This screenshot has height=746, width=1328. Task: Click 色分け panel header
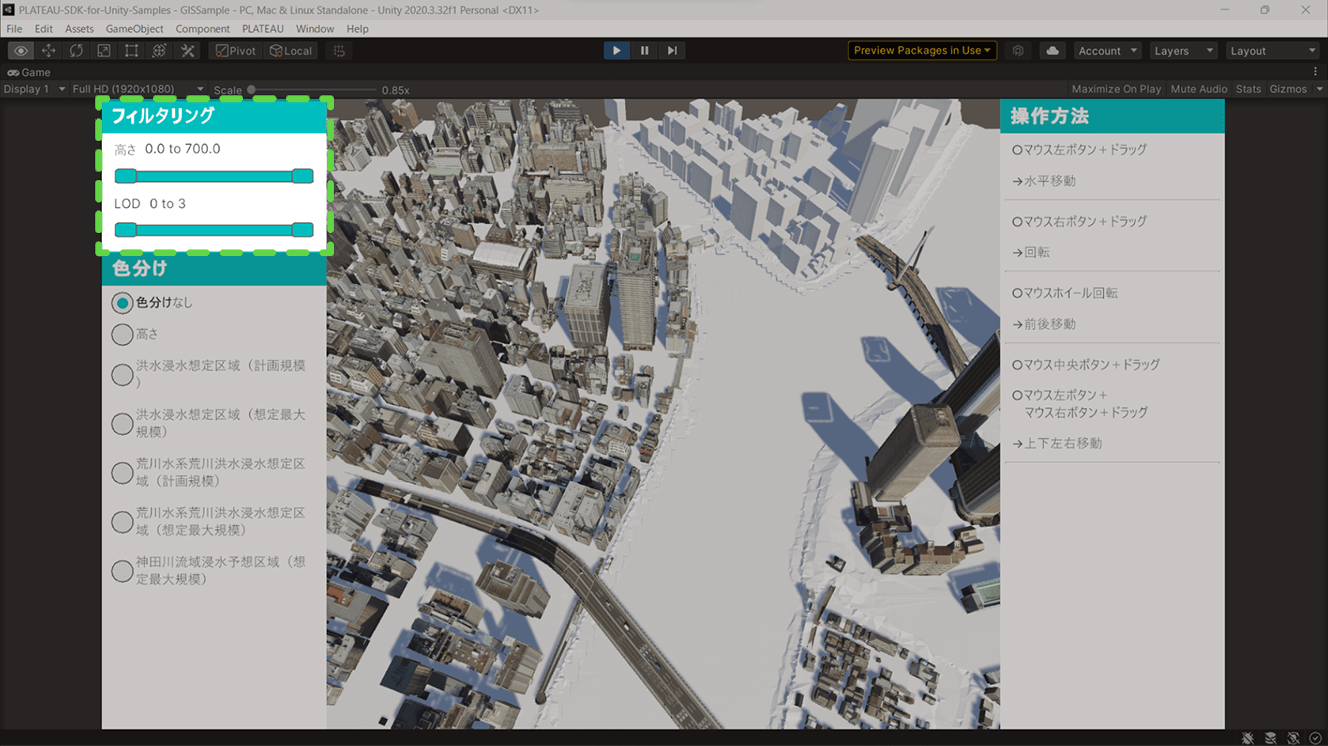pos(214,268)
